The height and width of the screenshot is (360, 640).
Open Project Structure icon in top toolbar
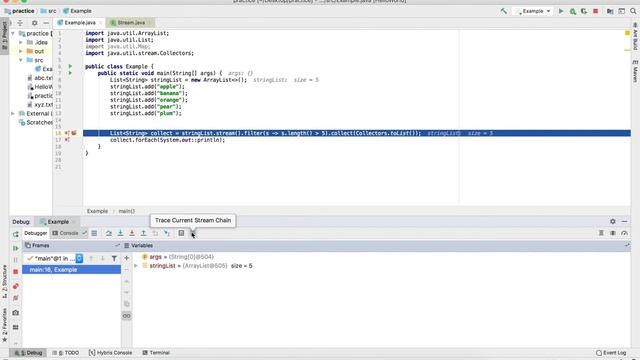click(610, 11)
